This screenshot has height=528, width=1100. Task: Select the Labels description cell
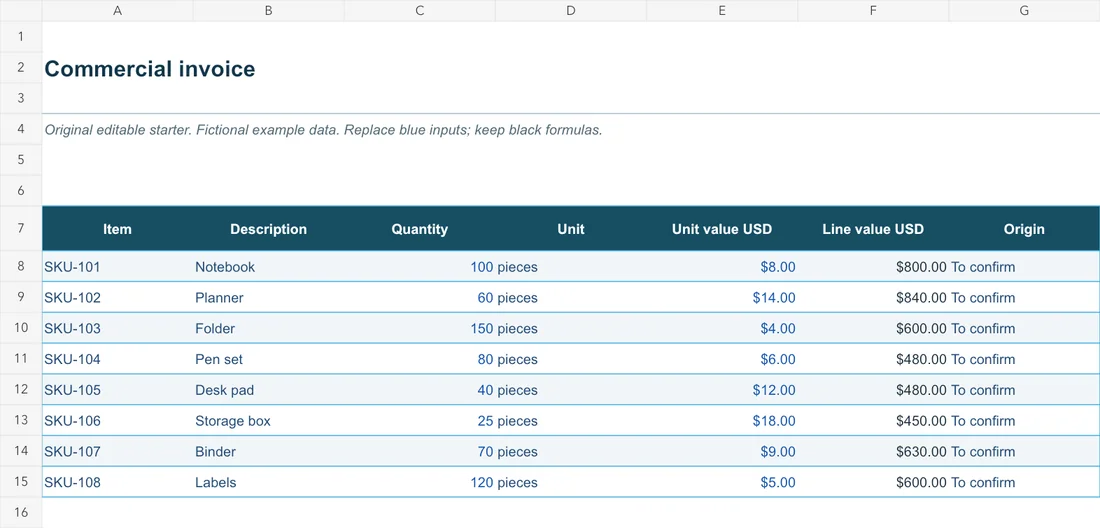[268, 482]
